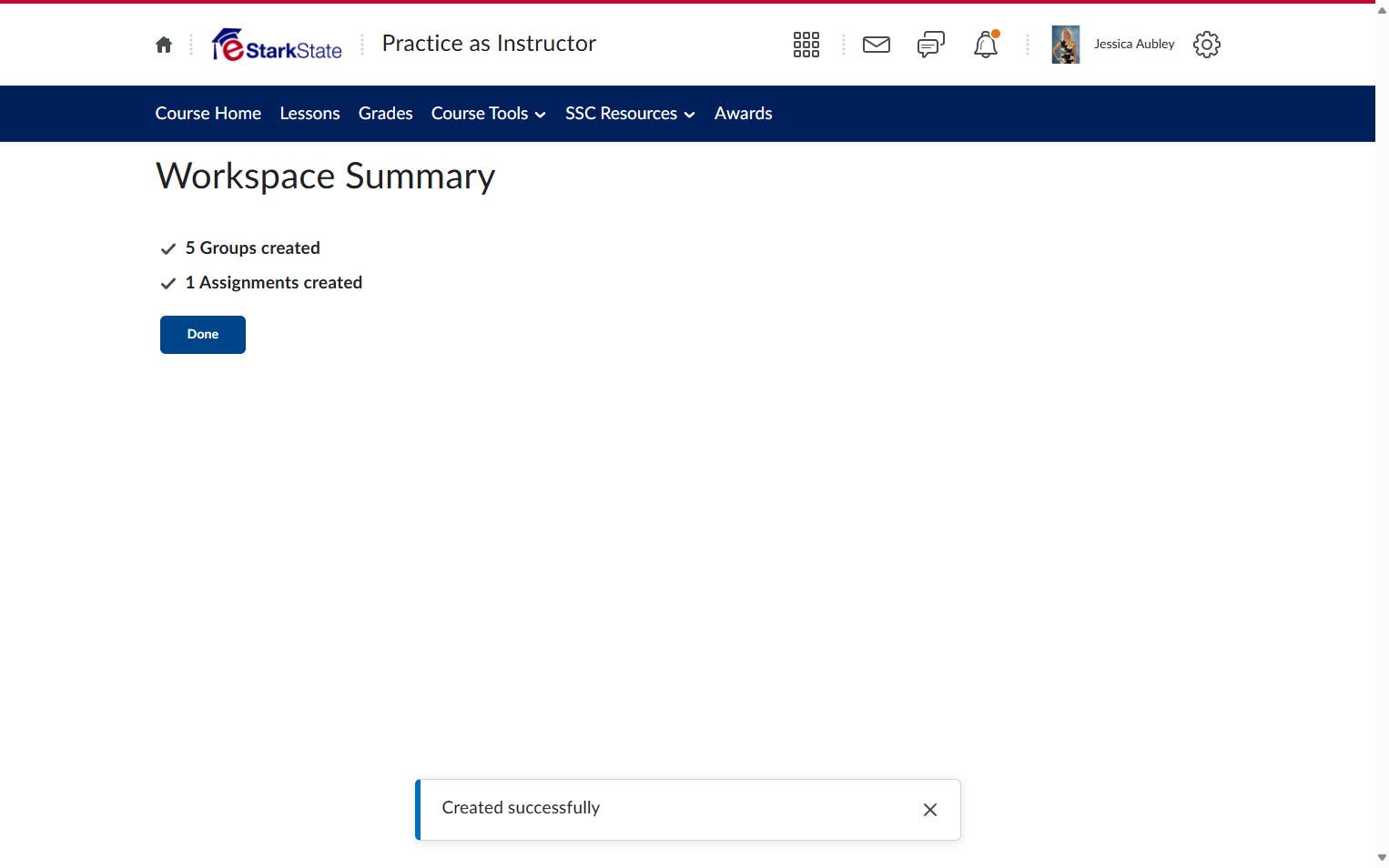Go to Course Home
The height and width of the screenshot is (868, 1389).
click(208, 114)
